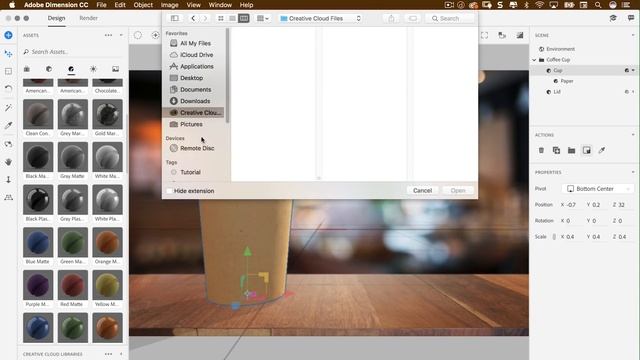Switch file dialog to list view

tap(232, 18)
